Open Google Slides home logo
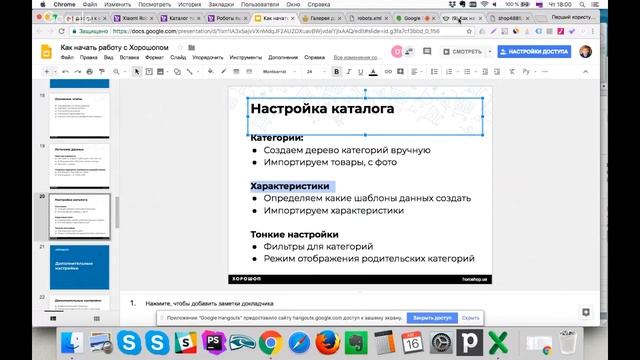 47,52
